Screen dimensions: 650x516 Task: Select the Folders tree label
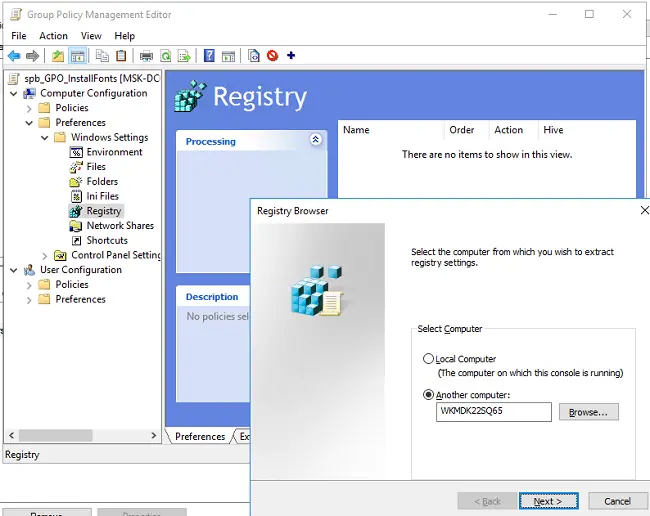(102, 182)
